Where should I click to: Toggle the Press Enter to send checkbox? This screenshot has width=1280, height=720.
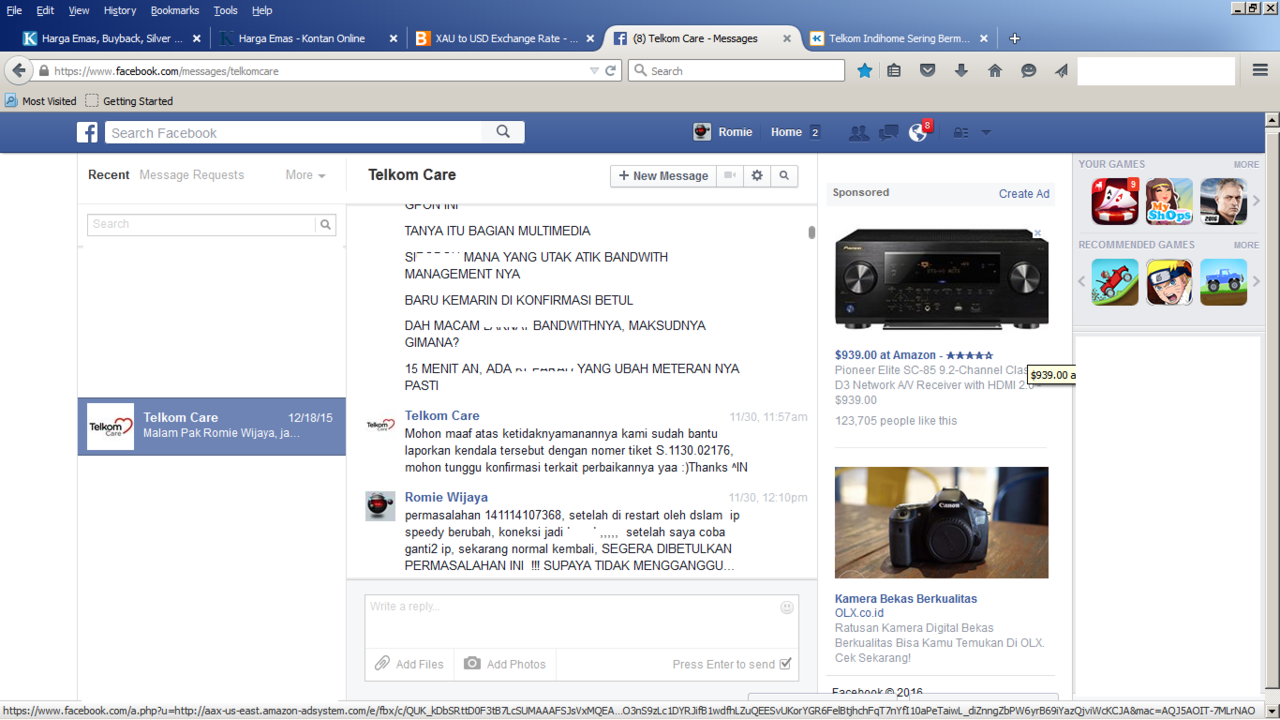pos(786,663)
